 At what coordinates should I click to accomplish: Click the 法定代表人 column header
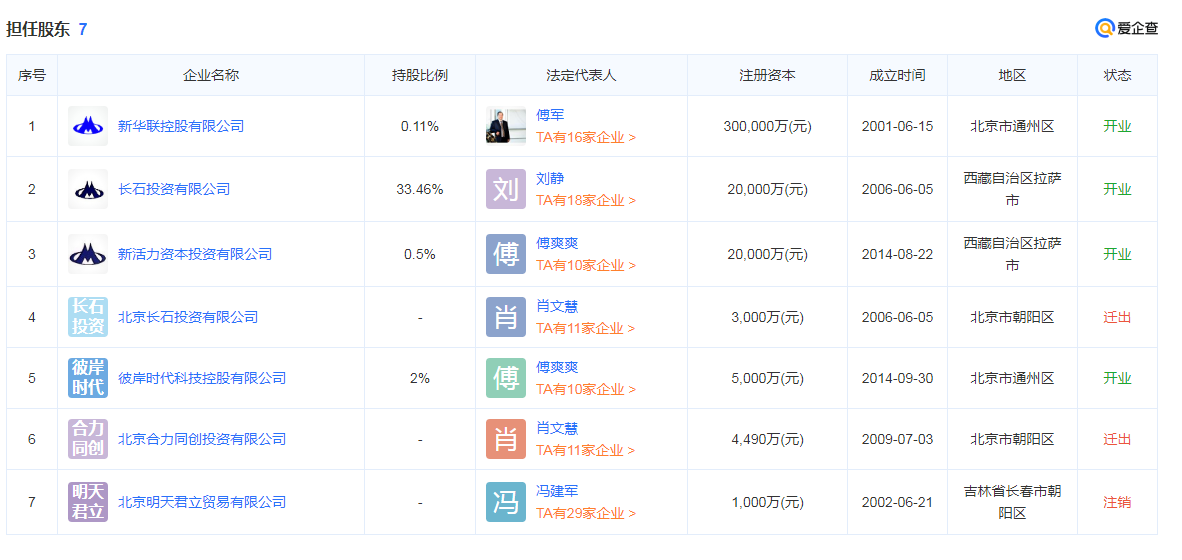pyautogui.click(x=581, y=75)
